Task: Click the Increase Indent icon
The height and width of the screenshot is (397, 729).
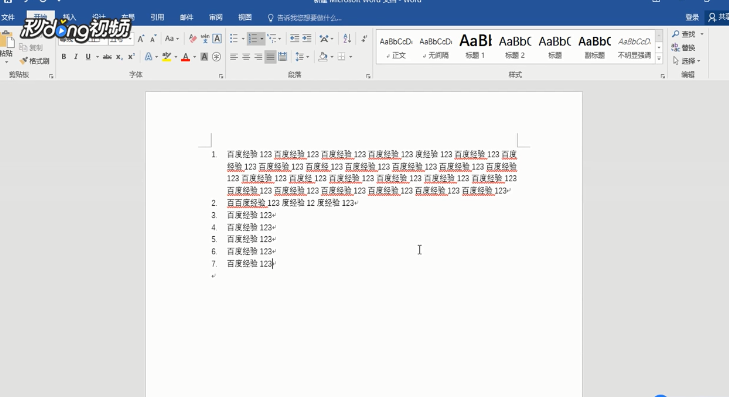Action: (307, 39)
